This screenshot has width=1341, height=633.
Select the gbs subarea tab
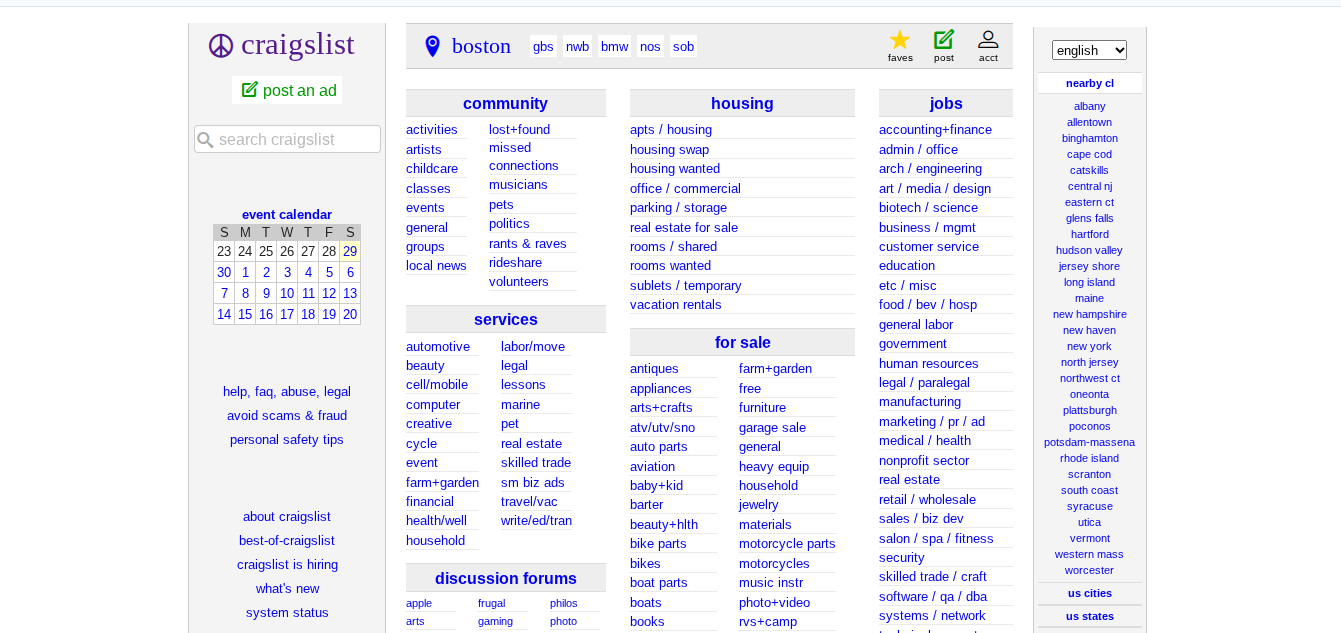point(543,46)
